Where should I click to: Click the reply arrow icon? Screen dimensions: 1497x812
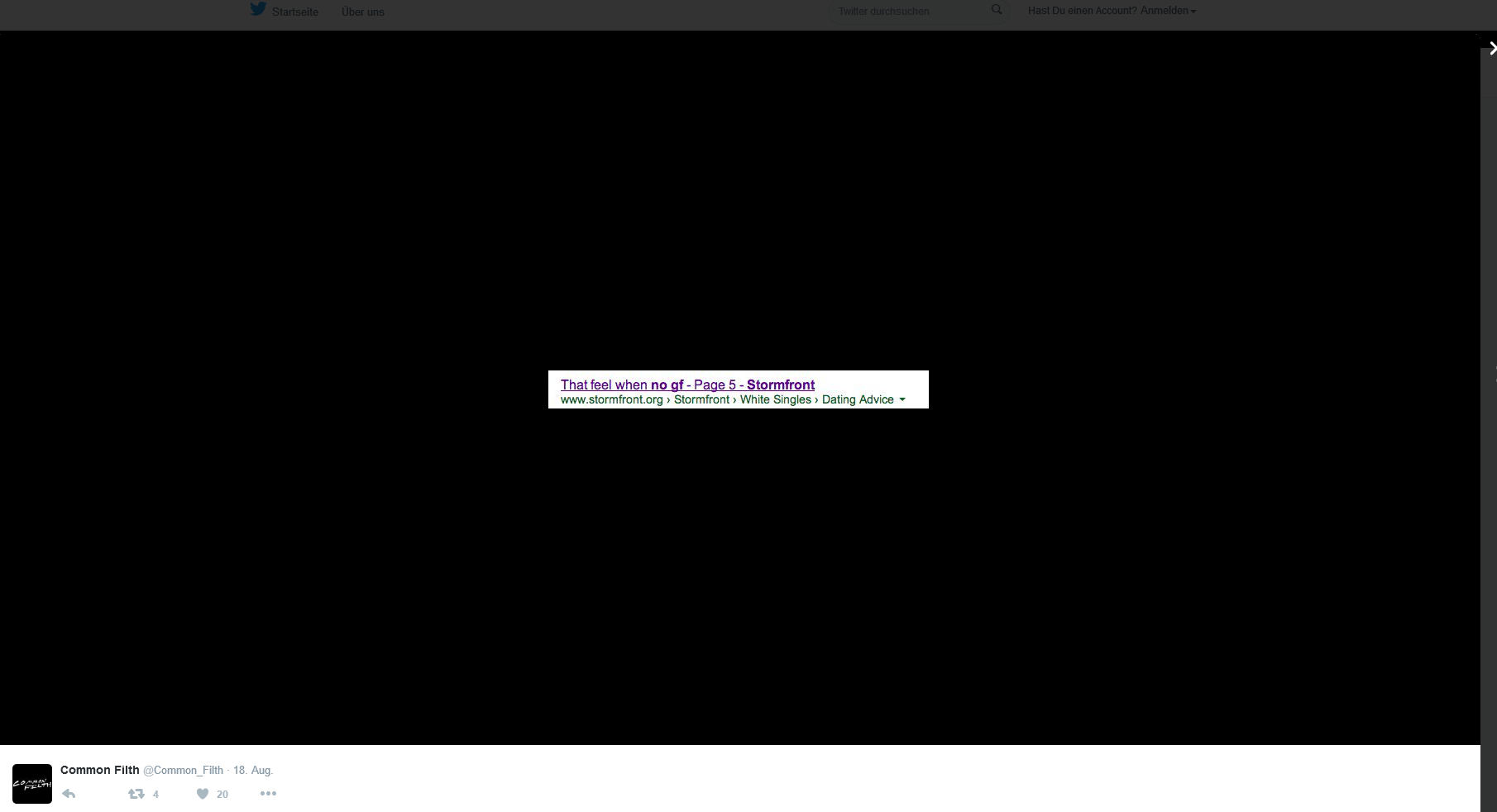point(69,794)
